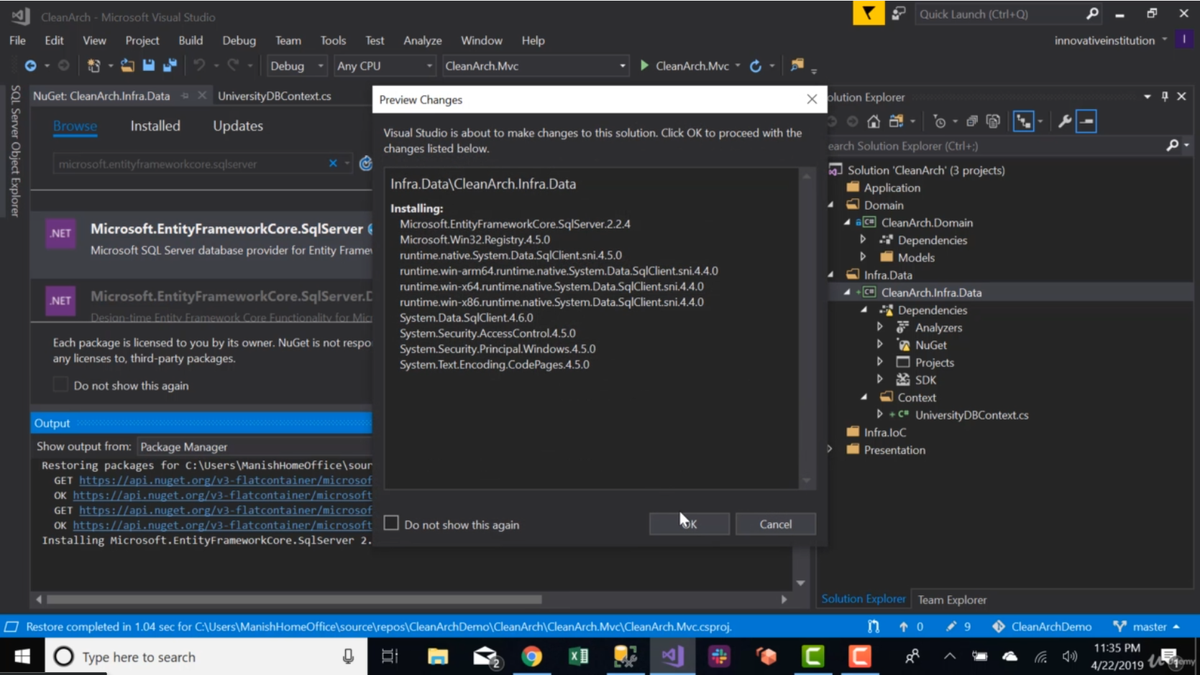The height and width of the screenshot is (675, 1200).
Task: Open the Any CPU platform dropdown
Action: [x=385, y=66]
